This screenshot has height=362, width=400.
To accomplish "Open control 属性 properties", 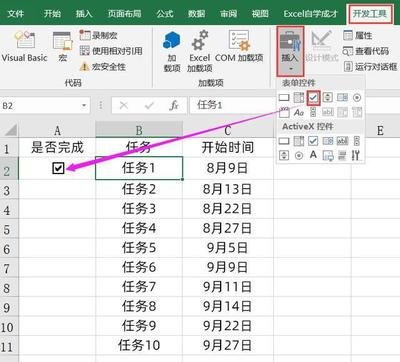I will coord(358,35).
